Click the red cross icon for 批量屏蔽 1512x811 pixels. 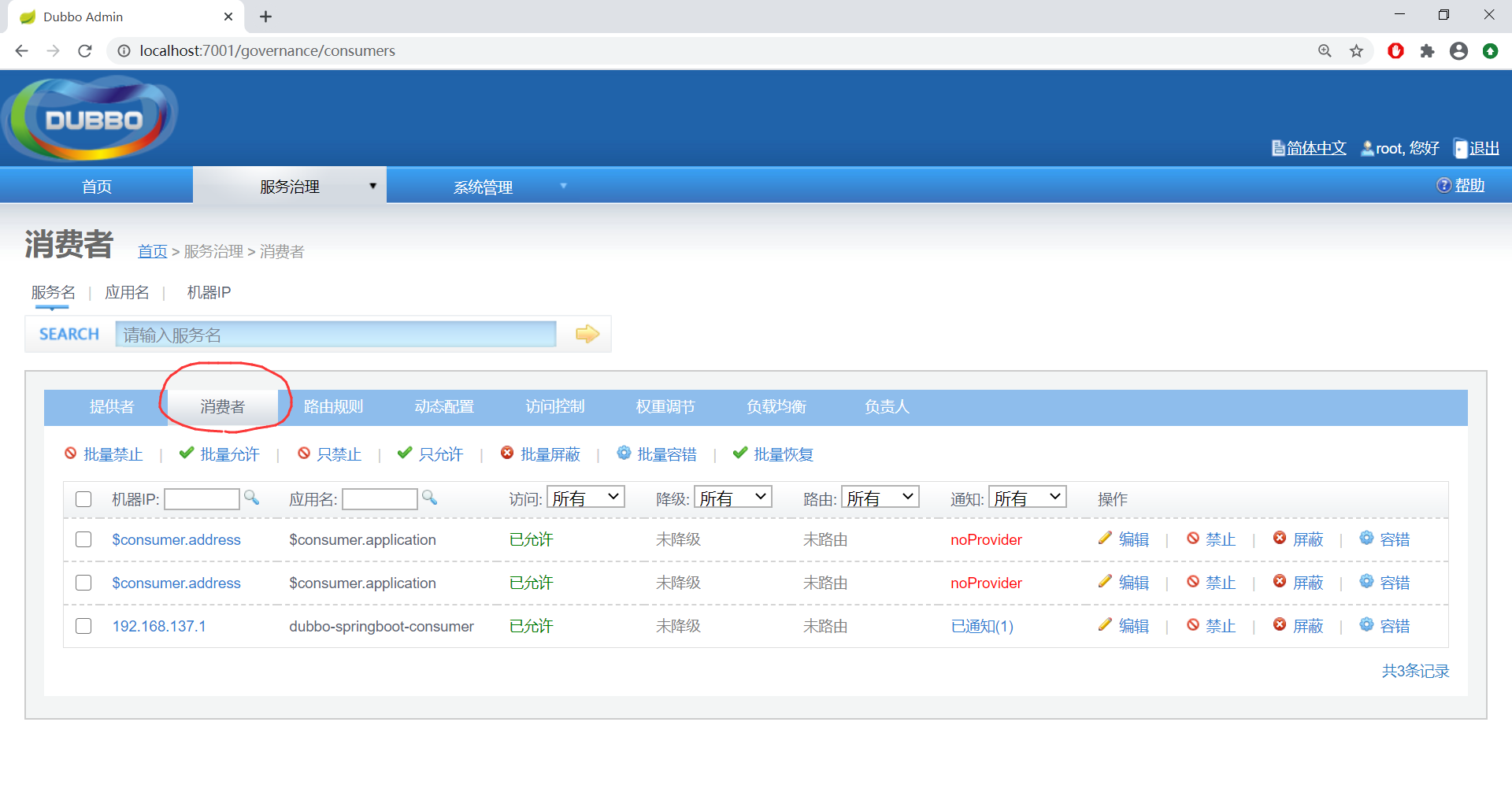[507, 453]
